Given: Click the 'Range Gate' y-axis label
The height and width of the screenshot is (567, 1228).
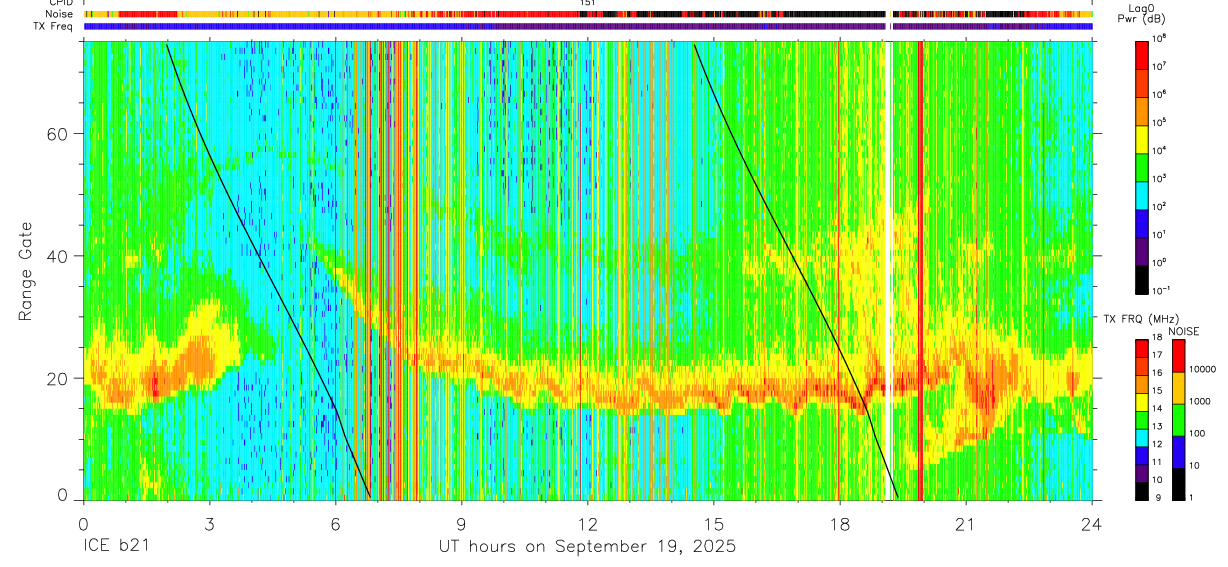Looking at the screenshot, I should pyautogui.click(x=25, y=270).
